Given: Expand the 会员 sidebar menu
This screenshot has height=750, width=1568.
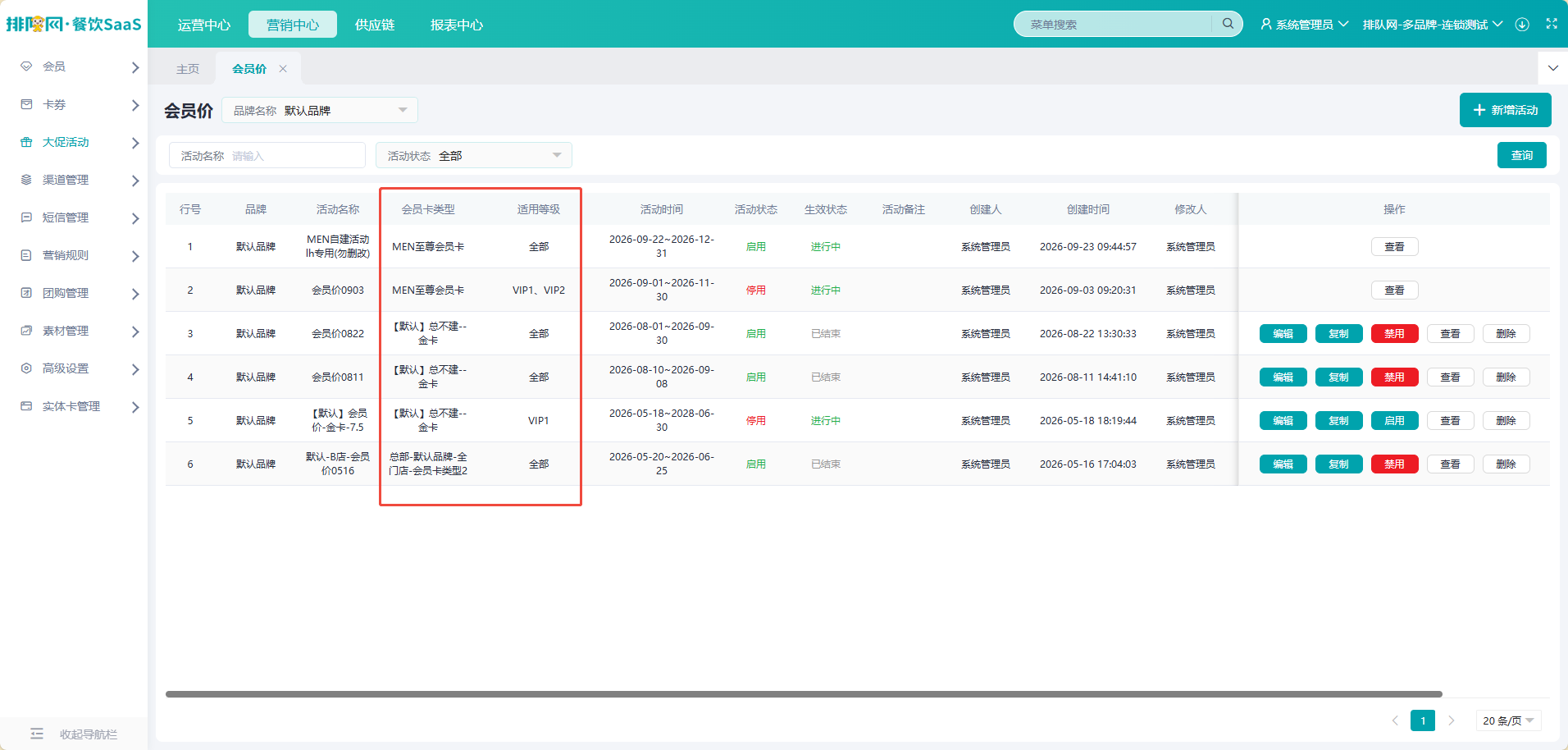Looking at the screenshot, I should click(x=135, y=67).
